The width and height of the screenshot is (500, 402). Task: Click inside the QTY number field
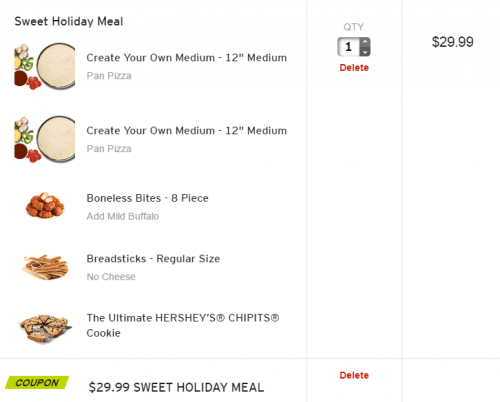pyautogui.click(x=349, y=47)
